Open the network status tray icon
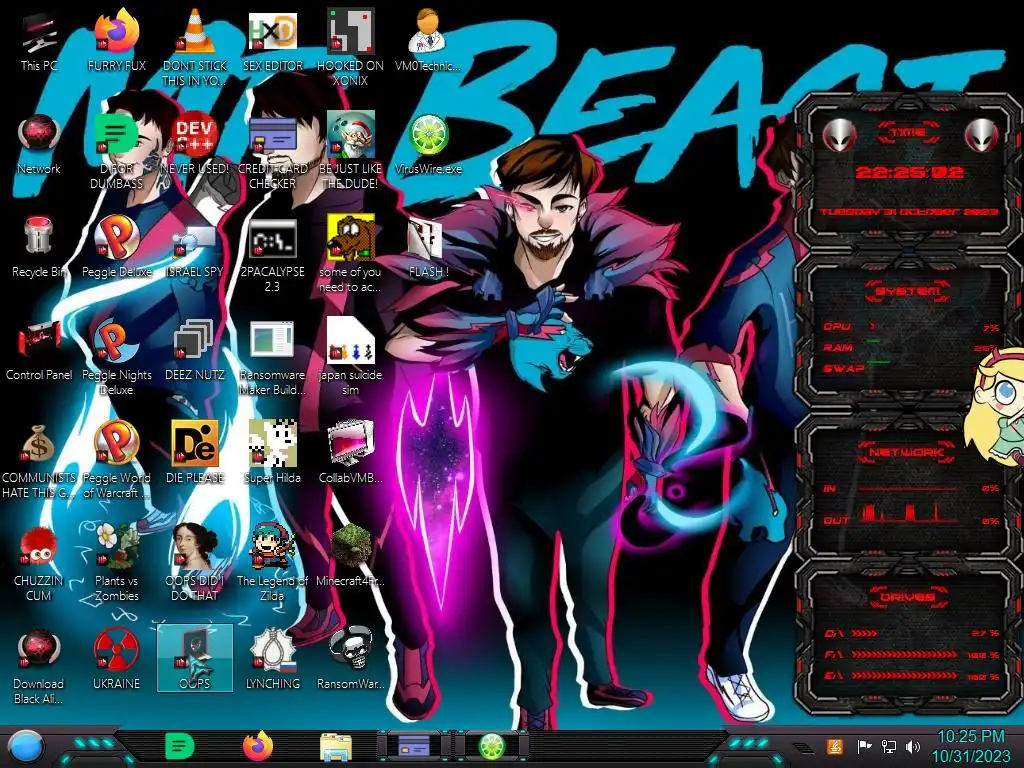 point(888,746)
